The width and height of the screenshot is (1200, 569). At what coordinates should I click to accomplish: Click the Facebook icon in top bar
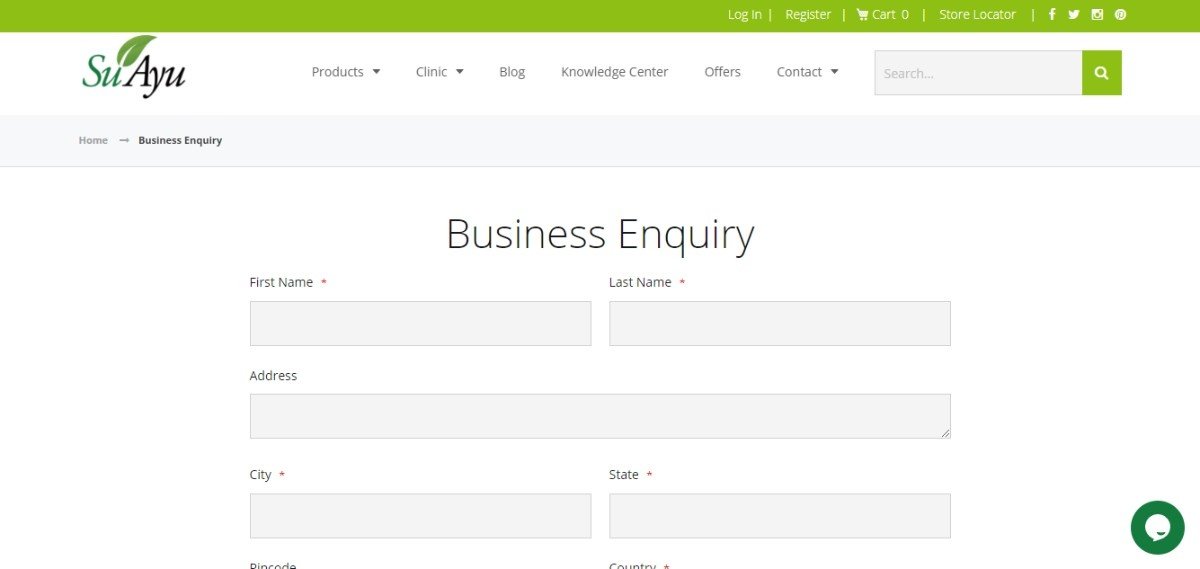(x=1051, y=14)
